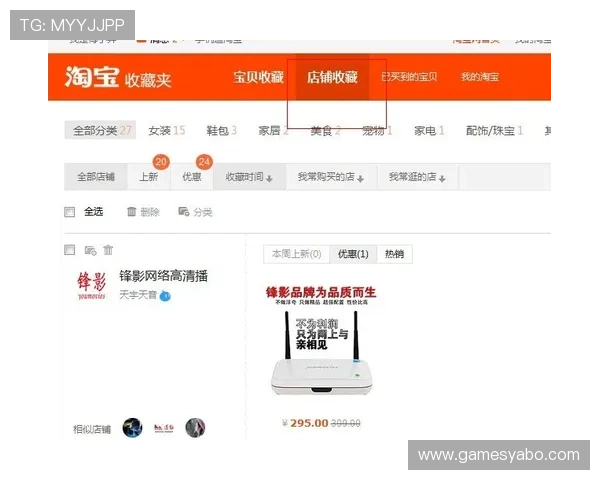Screen dimensions: 600x480
Task: Open the 锋影 store logo
Action: pos(91,285)
